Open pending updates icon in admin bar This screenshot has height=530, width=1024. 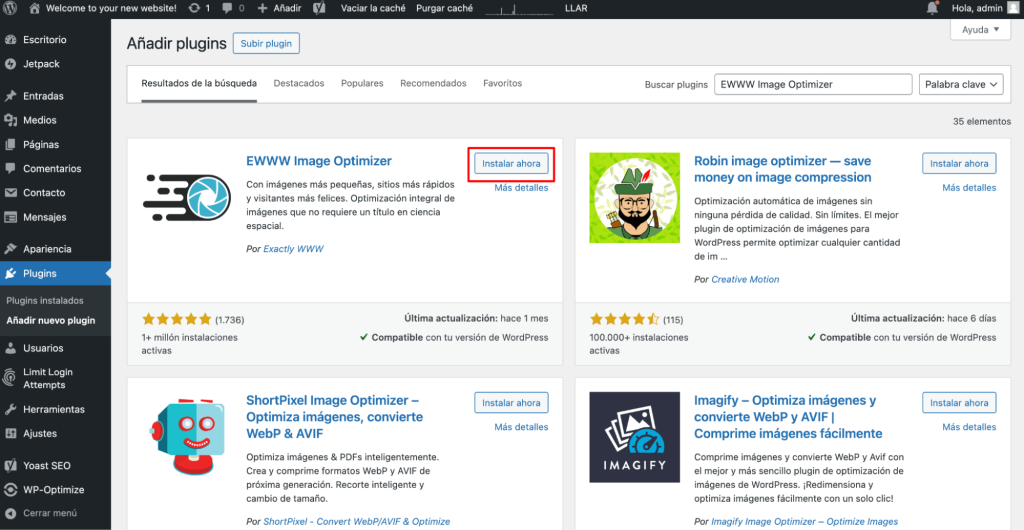tap(194, 8)
